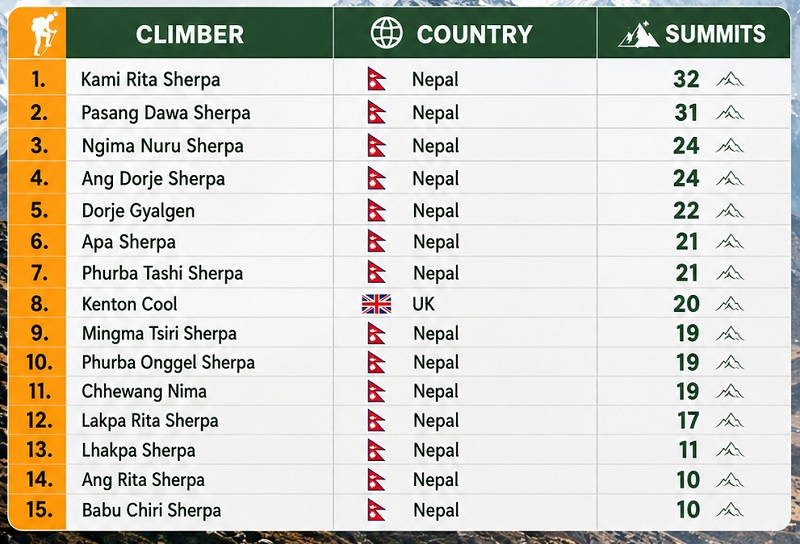Click the globe icon beside COUNTRY
The image size is (800, 544).
pyautogui.click(x=386, y=33)
